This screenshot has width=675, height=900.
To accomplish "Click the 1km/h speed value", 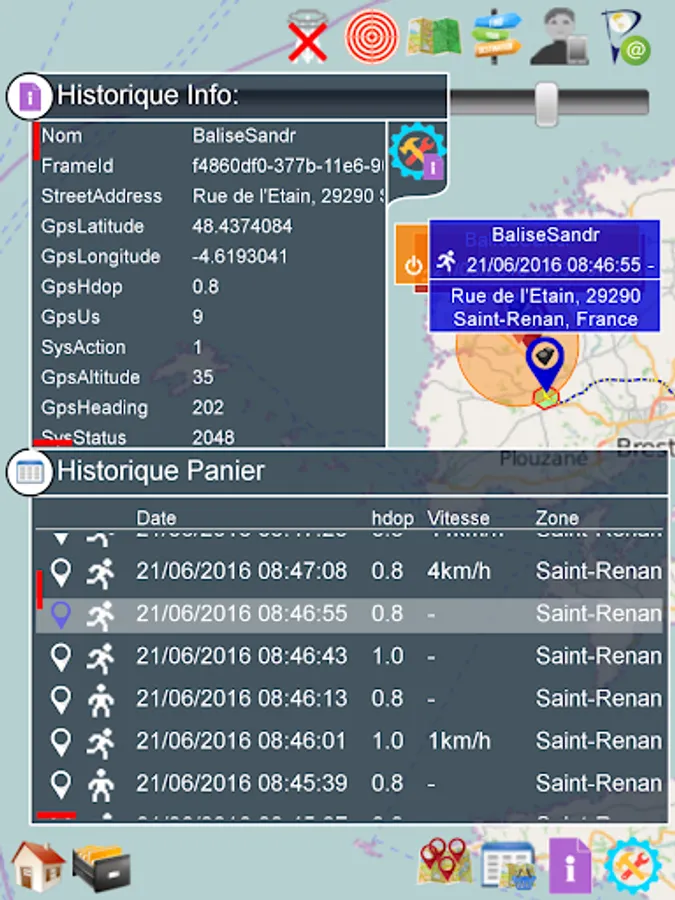I will (x=459, y=741).
